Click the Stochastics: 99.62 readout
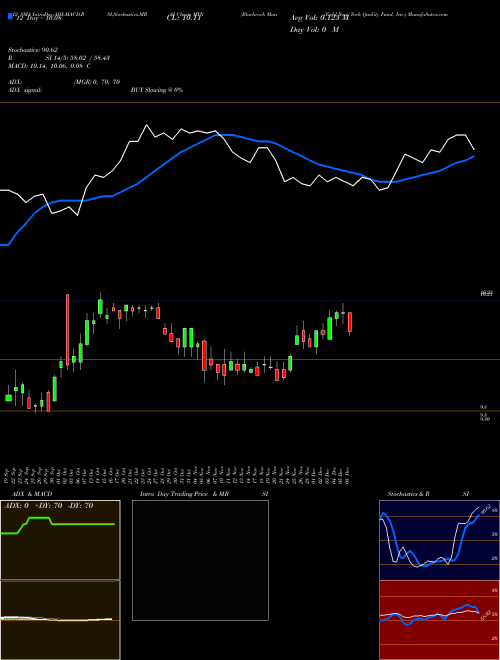This screenshot has height=660, width=500. pos(33,50)
